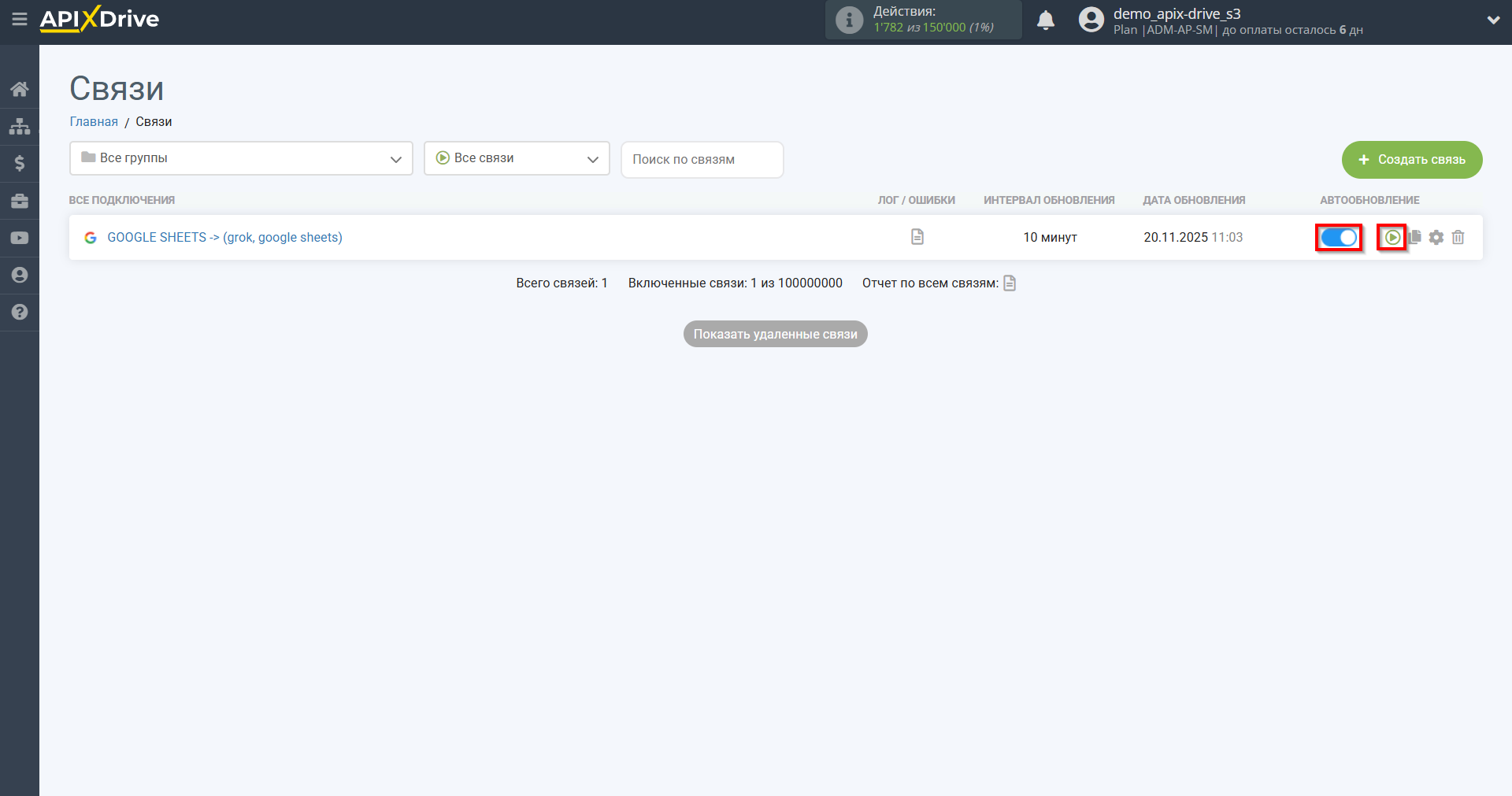Open the help question mark sidebar icon
The image size is (1512, 796).
click(20, 313)
